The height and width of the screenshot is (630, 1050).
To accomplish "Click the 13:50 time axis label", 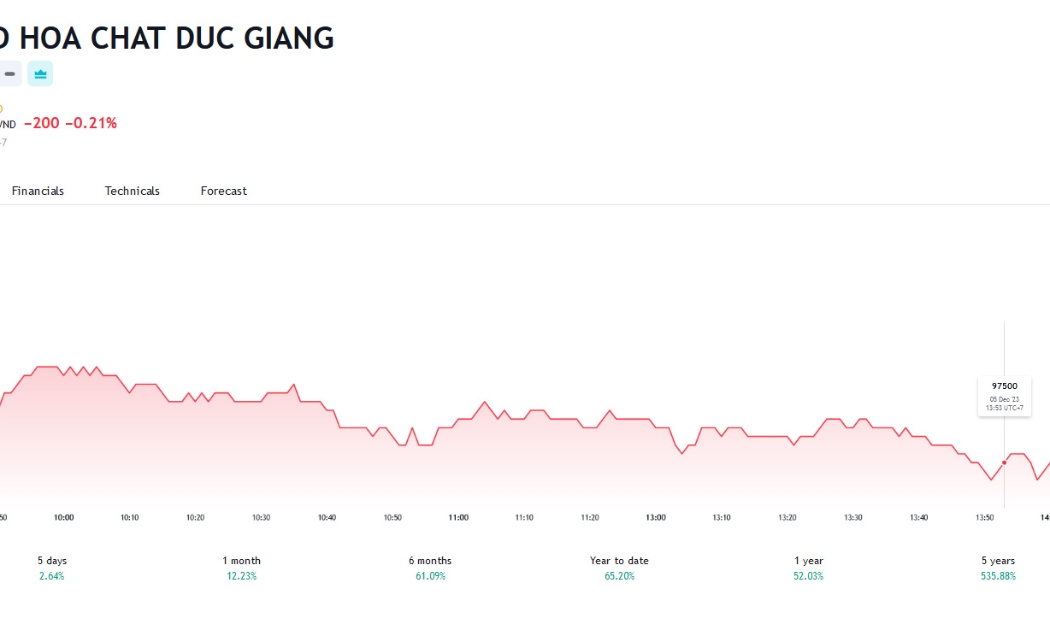I will pyautogui.click(x=984, y=518).
